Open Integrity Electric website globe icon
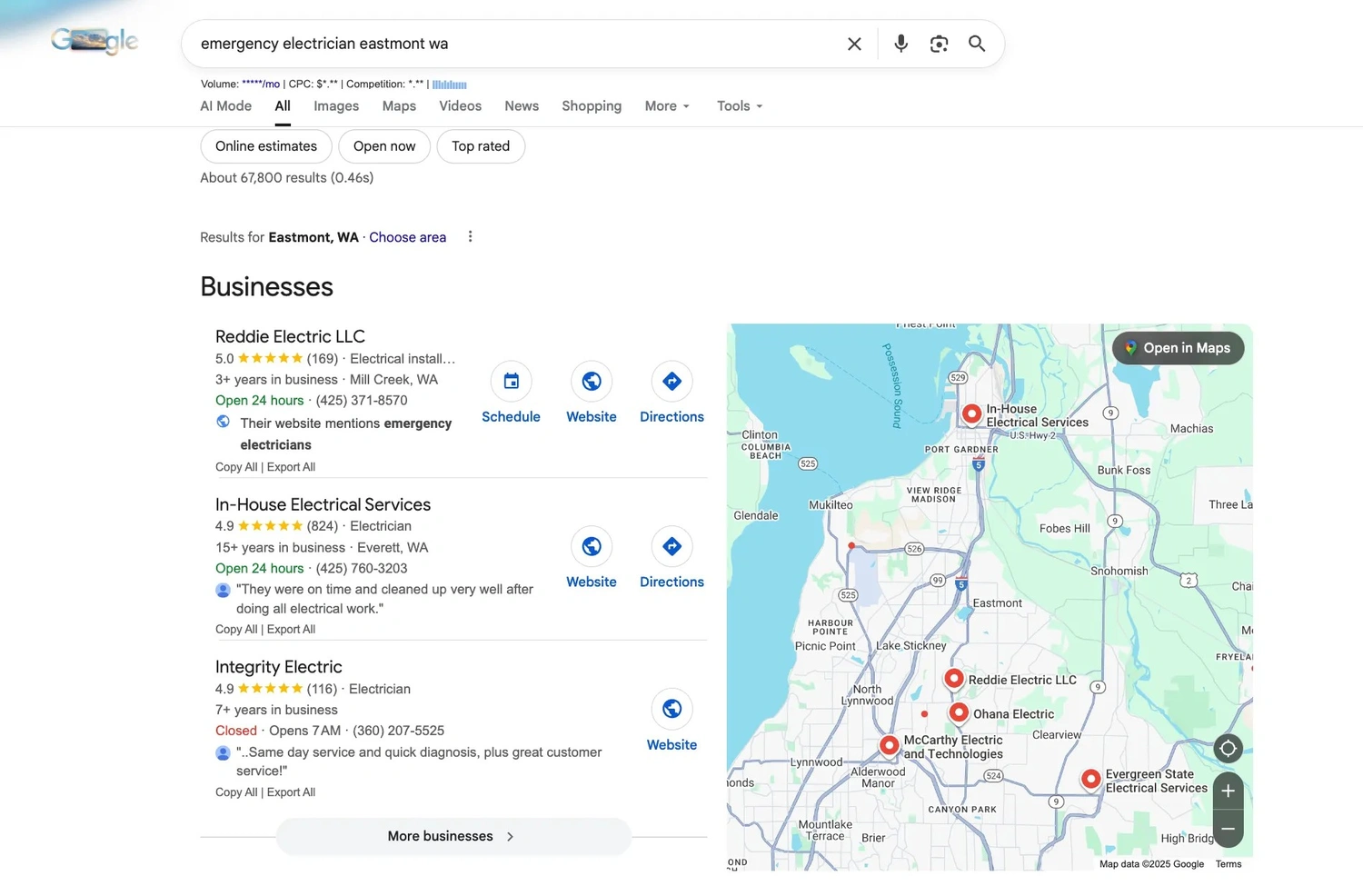The image size is (1363, 896). tap(672, 710)
